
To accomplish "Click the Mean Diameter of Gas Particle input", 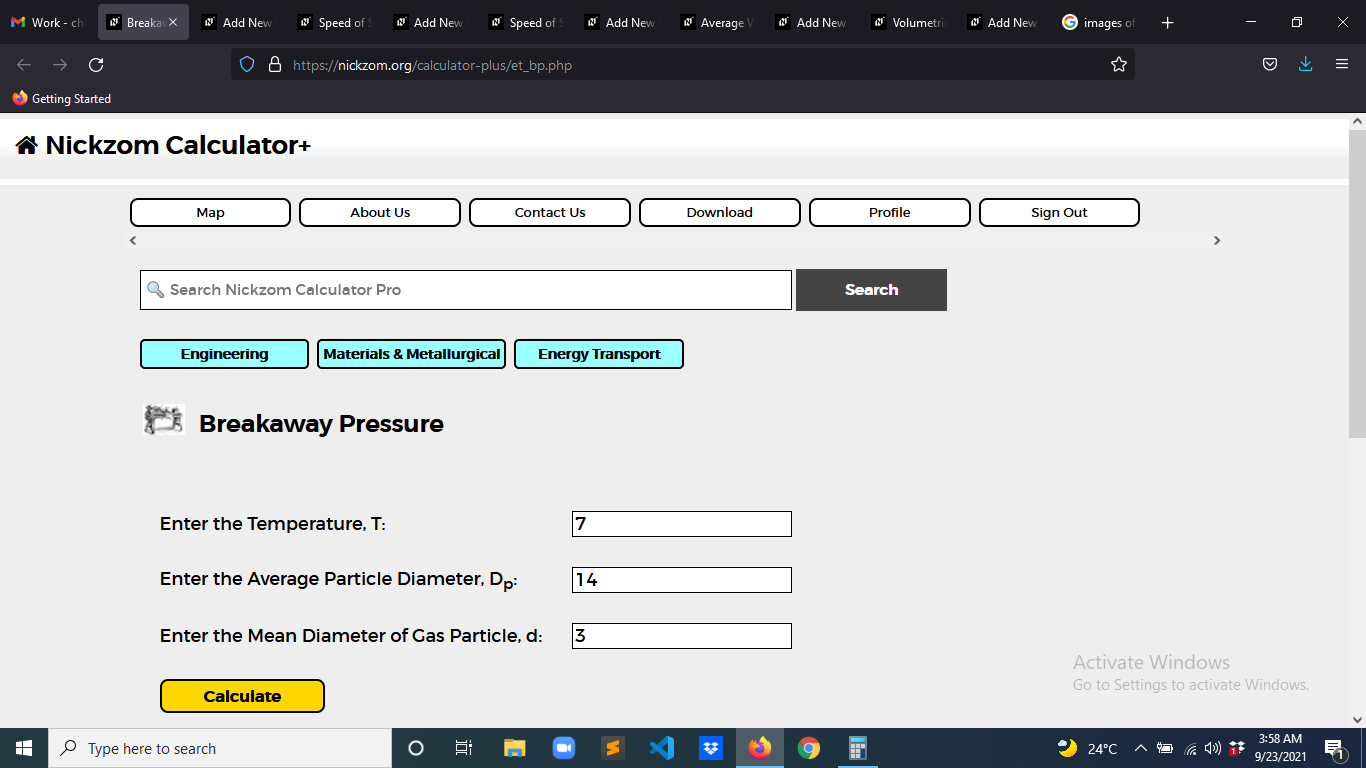I will [682, 636].
